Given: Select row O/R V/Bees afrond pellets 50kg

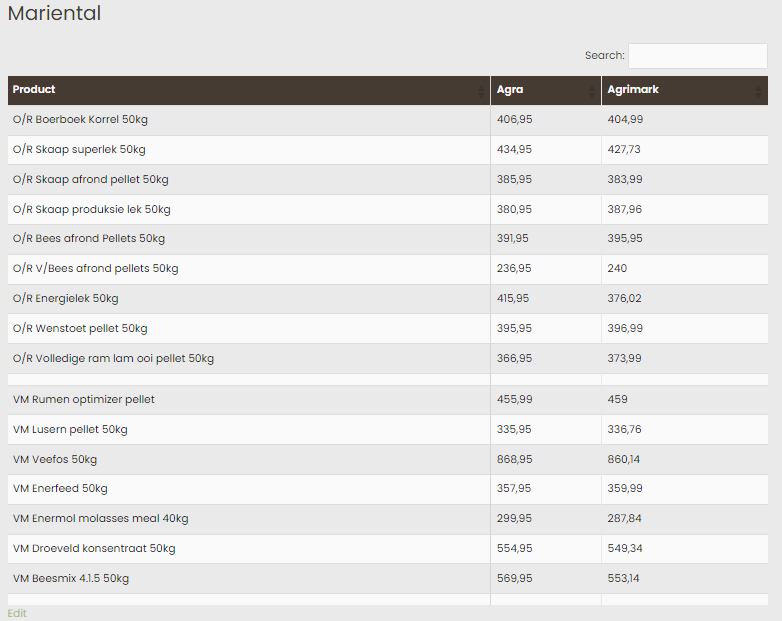Looking at the screenshot, I should click(388, 269).
